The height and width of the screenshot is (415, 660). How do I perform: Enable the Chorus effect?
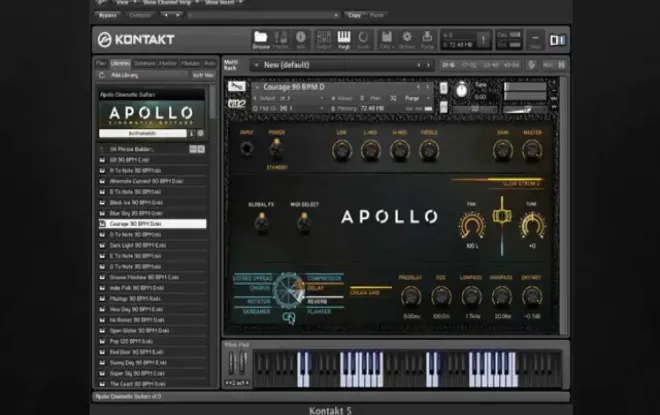(x=260, y=289)
